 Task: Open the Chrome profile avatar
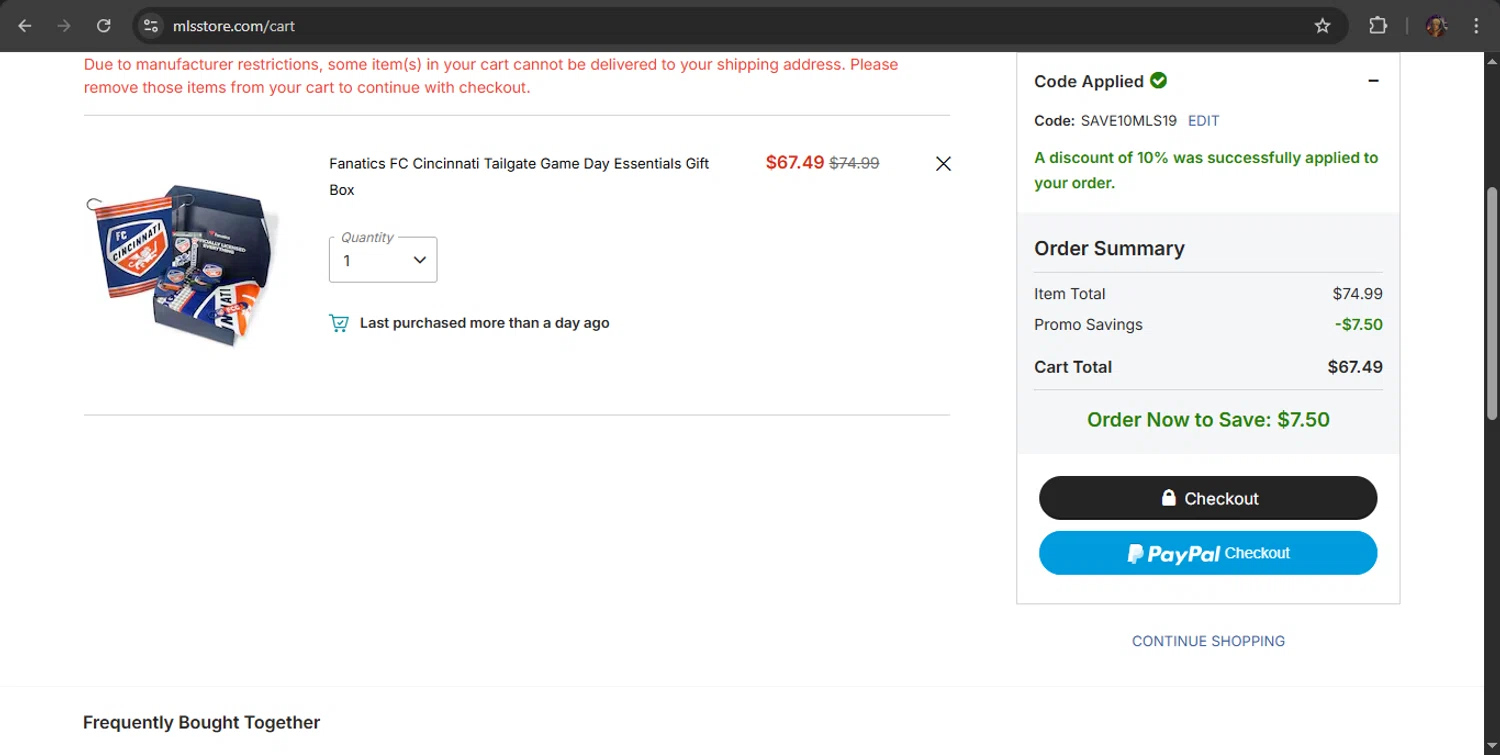click(1436, 26)
